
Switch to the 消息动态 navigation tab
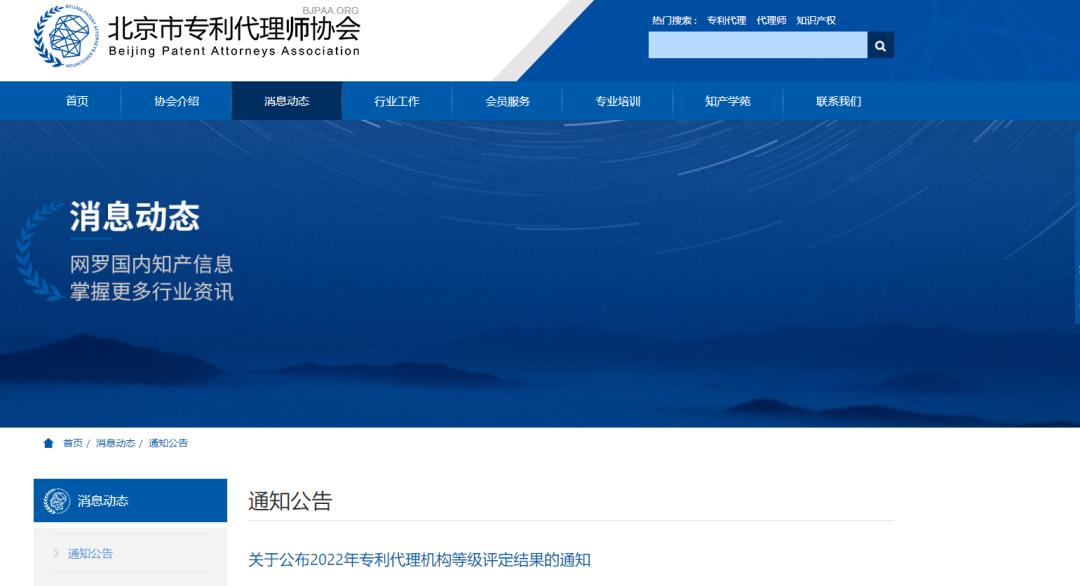click(286, 100)
